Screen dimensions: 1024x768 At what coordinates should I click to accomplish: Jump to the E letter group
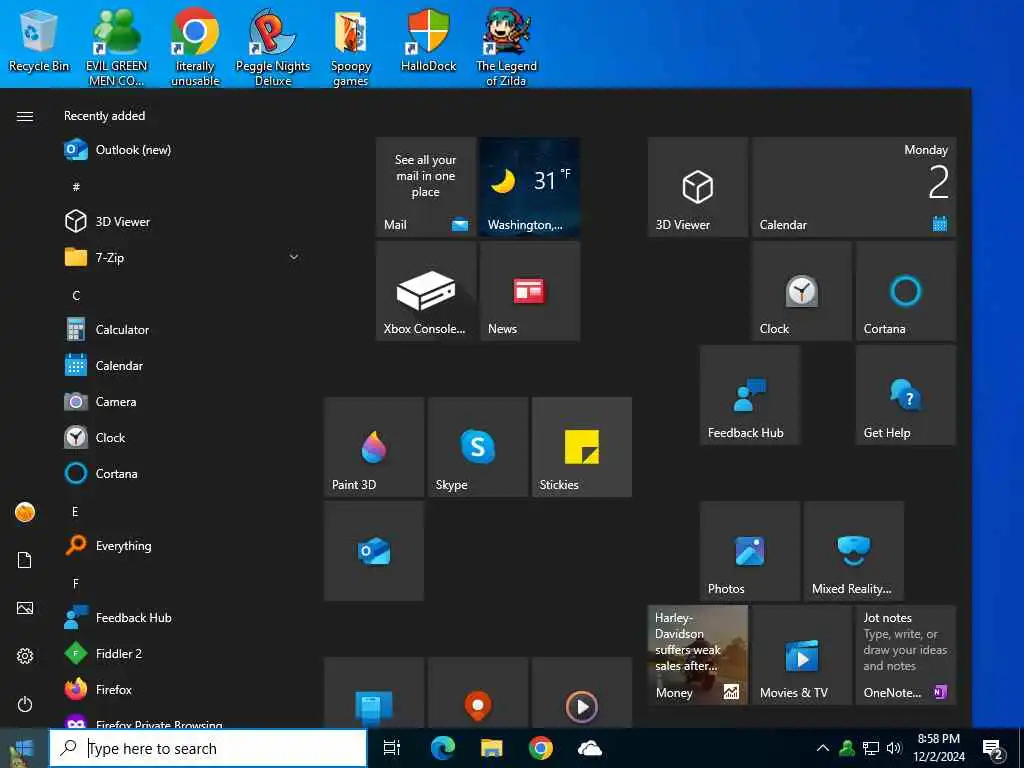coord(75,511)
